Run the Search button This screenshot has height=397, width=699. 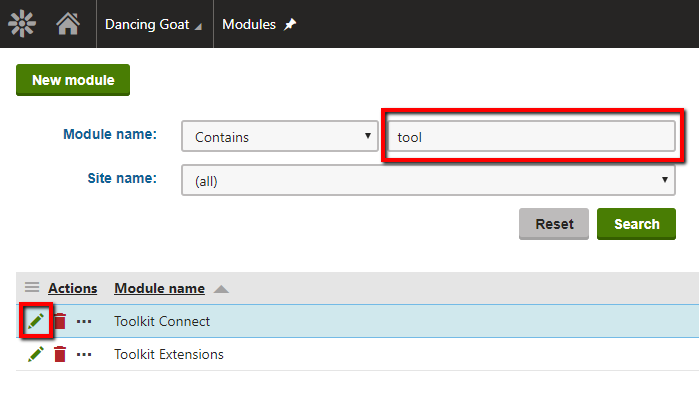636,224
